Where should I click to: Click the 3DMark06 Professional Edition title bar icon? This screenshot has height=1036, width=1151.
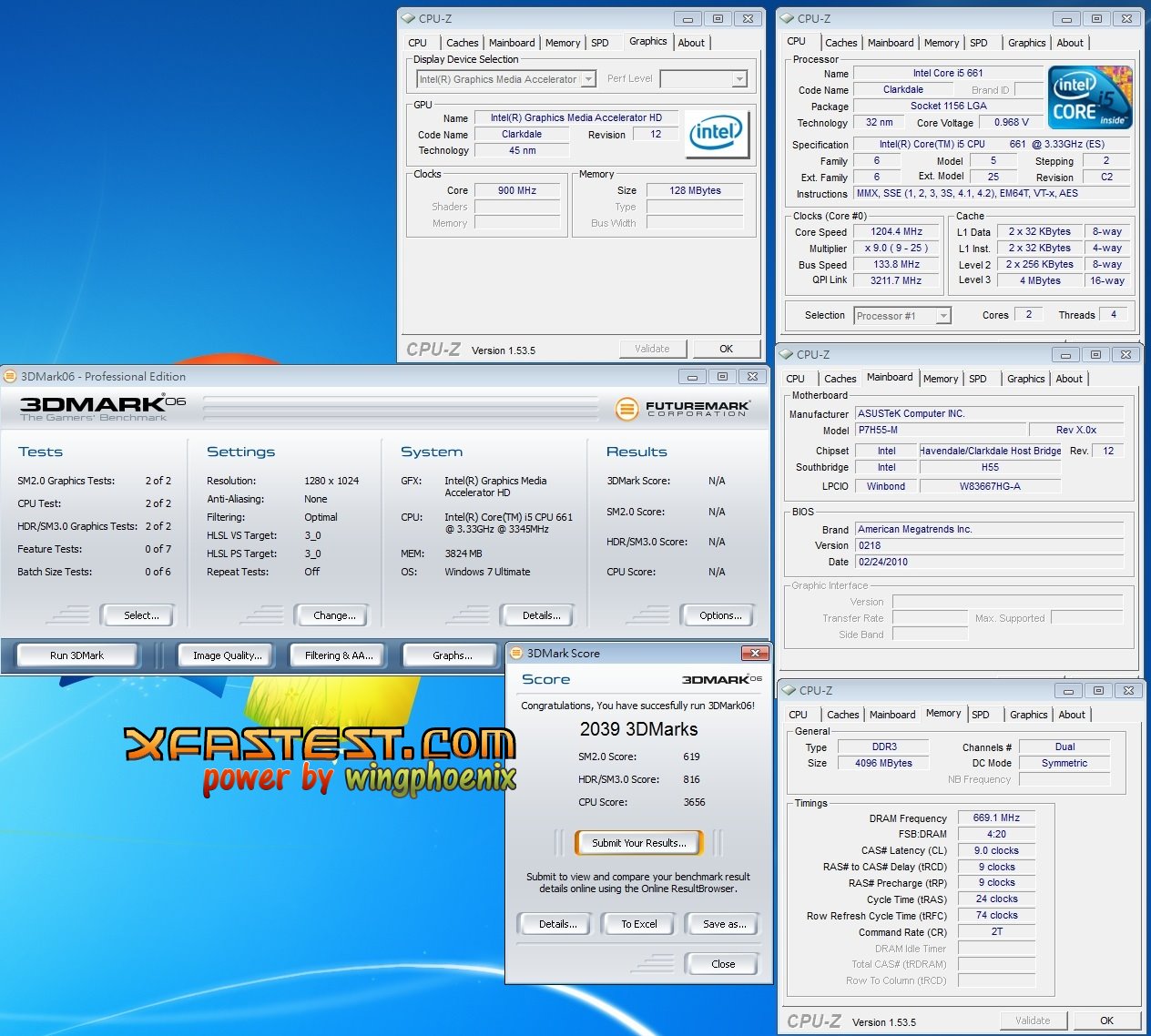[x=10, y=376]
